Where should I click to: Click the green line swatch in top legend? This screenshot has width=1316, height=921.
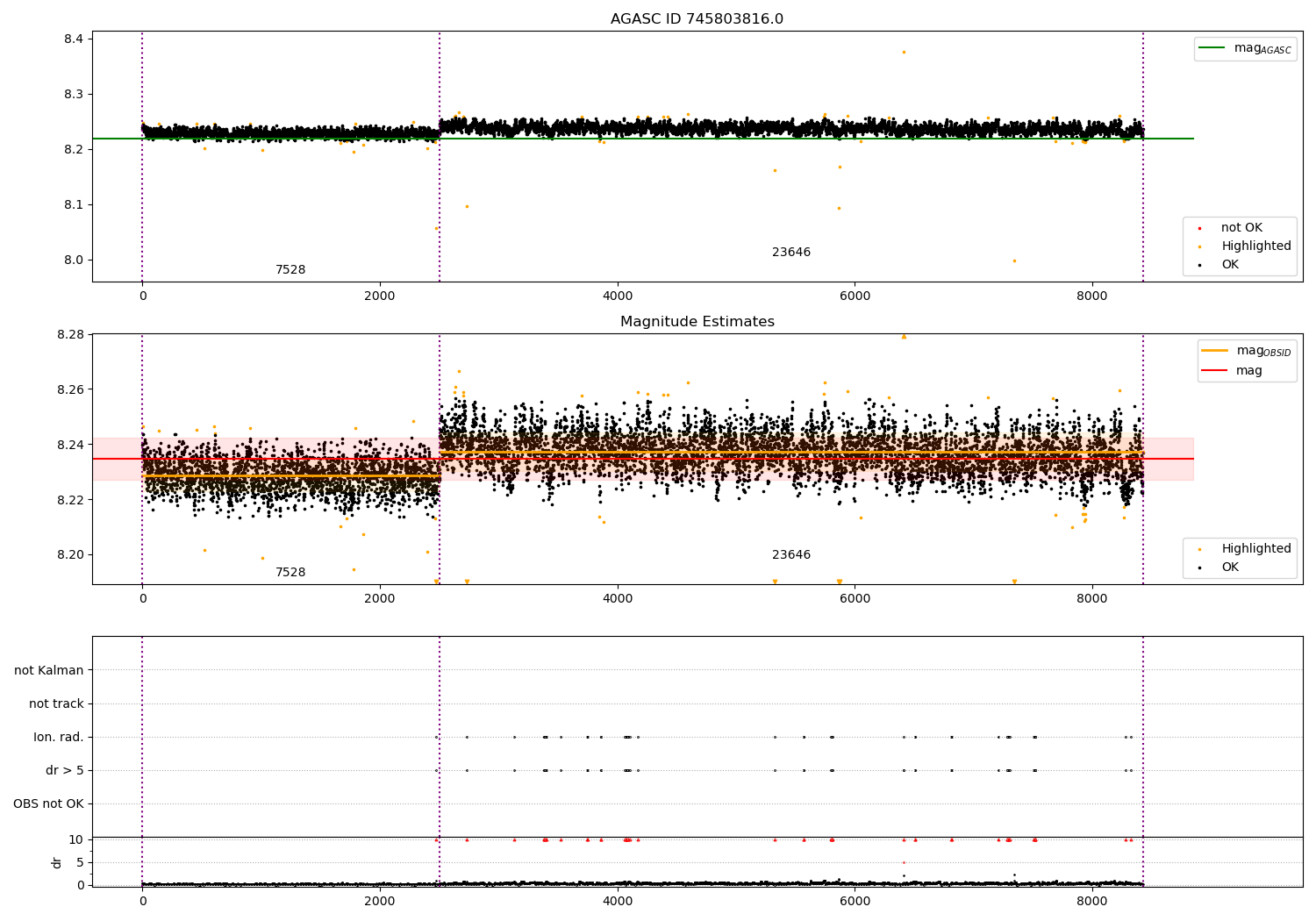(x=1212, y=48)
